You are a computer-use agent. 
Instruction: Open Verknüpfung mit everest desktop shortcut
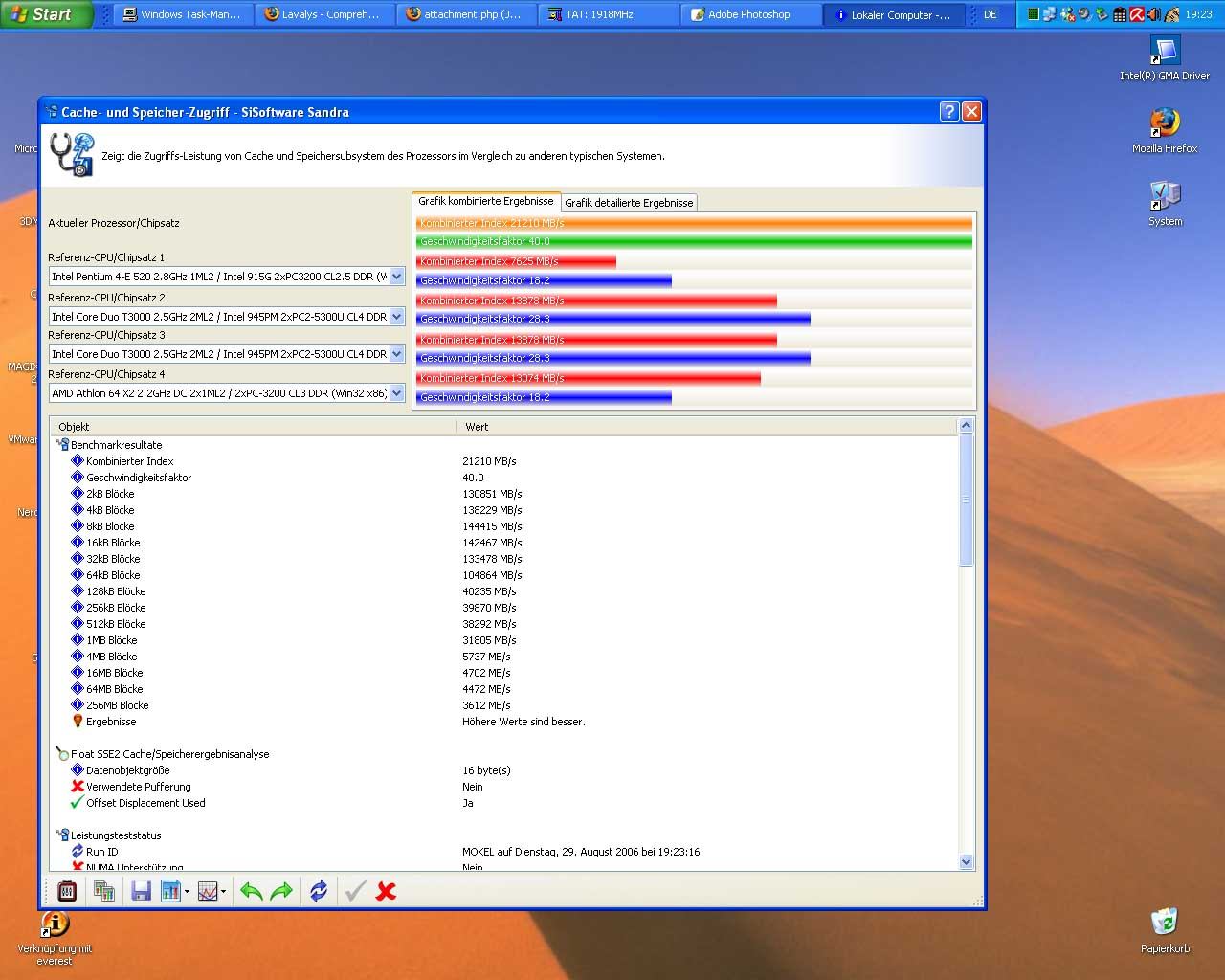(55, 938)
